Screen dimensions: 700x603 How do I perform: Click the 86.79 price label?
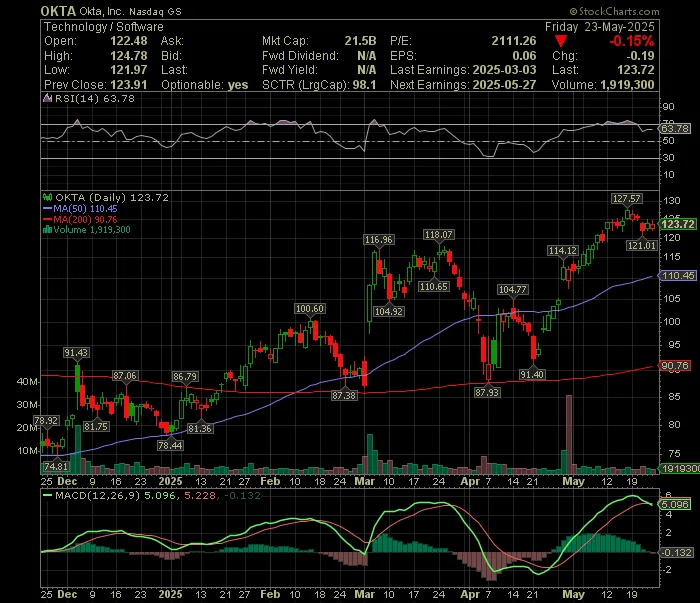coord(185,377)
